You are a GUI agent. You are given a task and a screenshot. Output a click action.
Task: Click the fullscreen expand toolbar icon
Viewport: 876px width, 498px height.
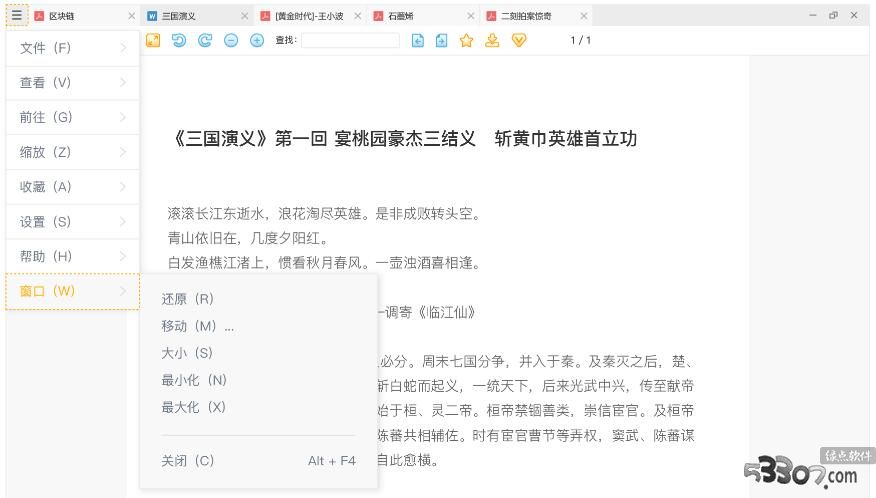(x=153, y=40)
